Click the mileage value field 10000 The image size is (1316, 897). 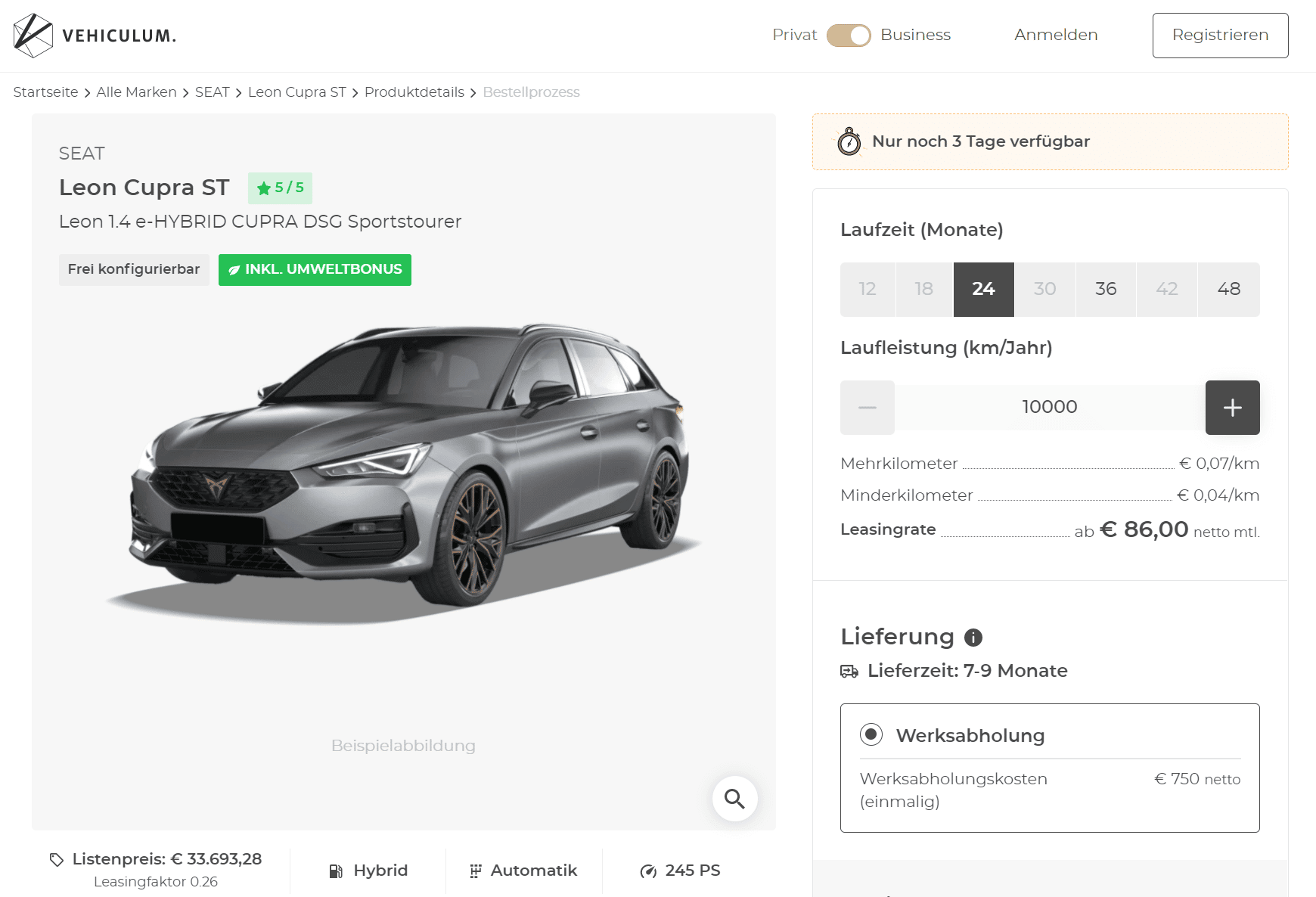tap(1050, 408)
